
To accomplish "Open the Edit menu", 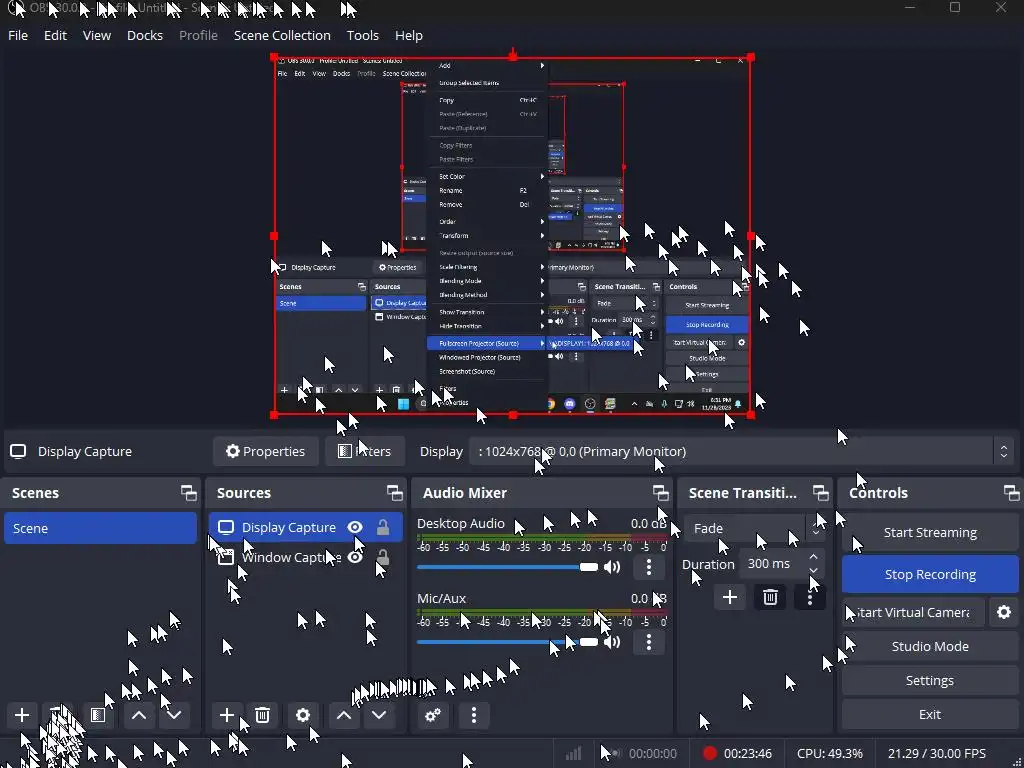I will tap(55, 35).
